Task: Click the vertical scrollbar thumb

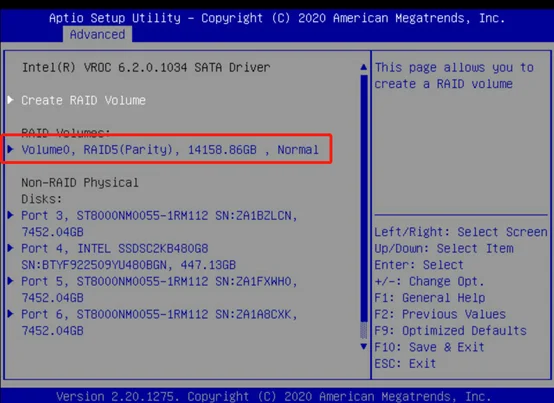Action: [364, 198]
